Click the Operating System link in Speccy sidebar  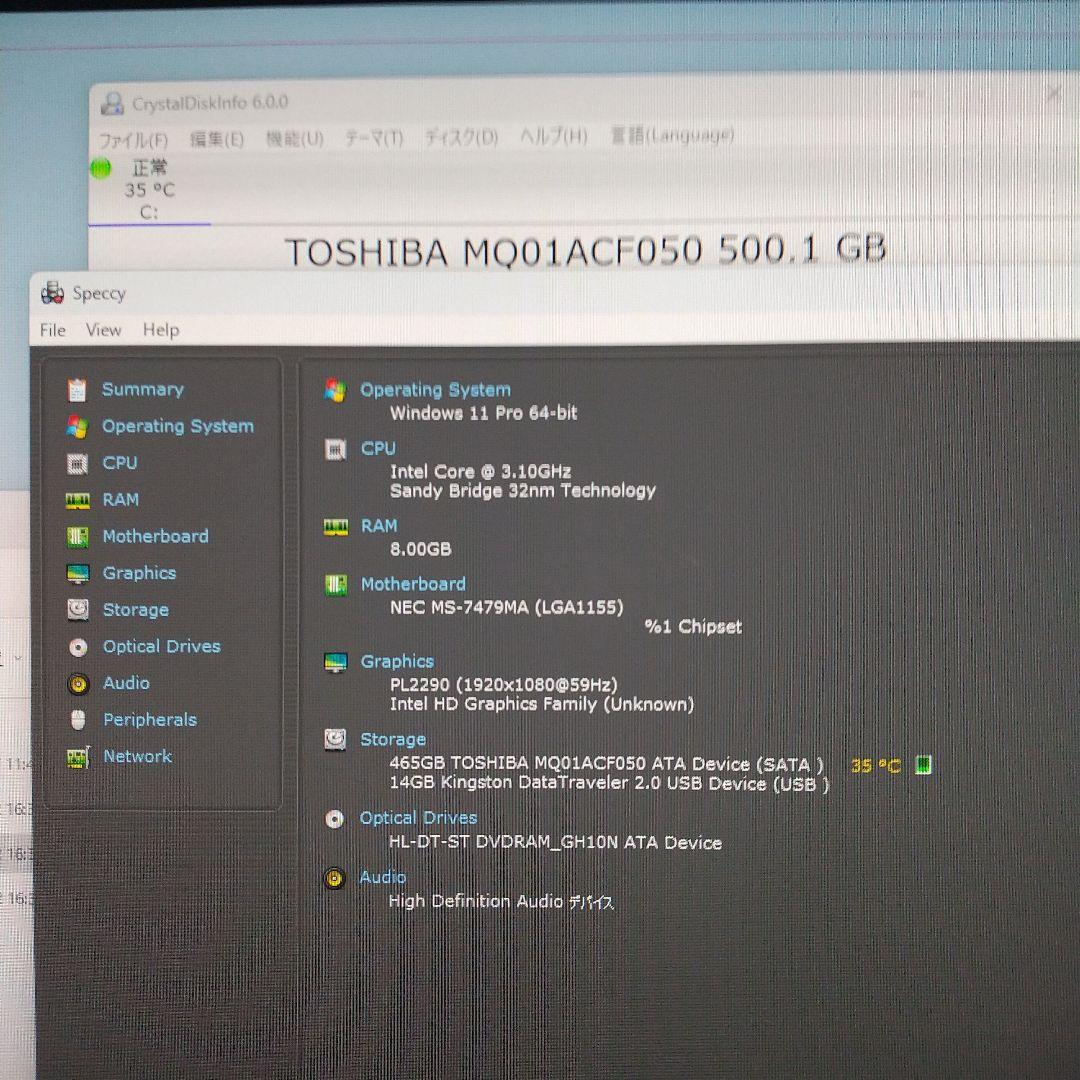coord(177,426)
